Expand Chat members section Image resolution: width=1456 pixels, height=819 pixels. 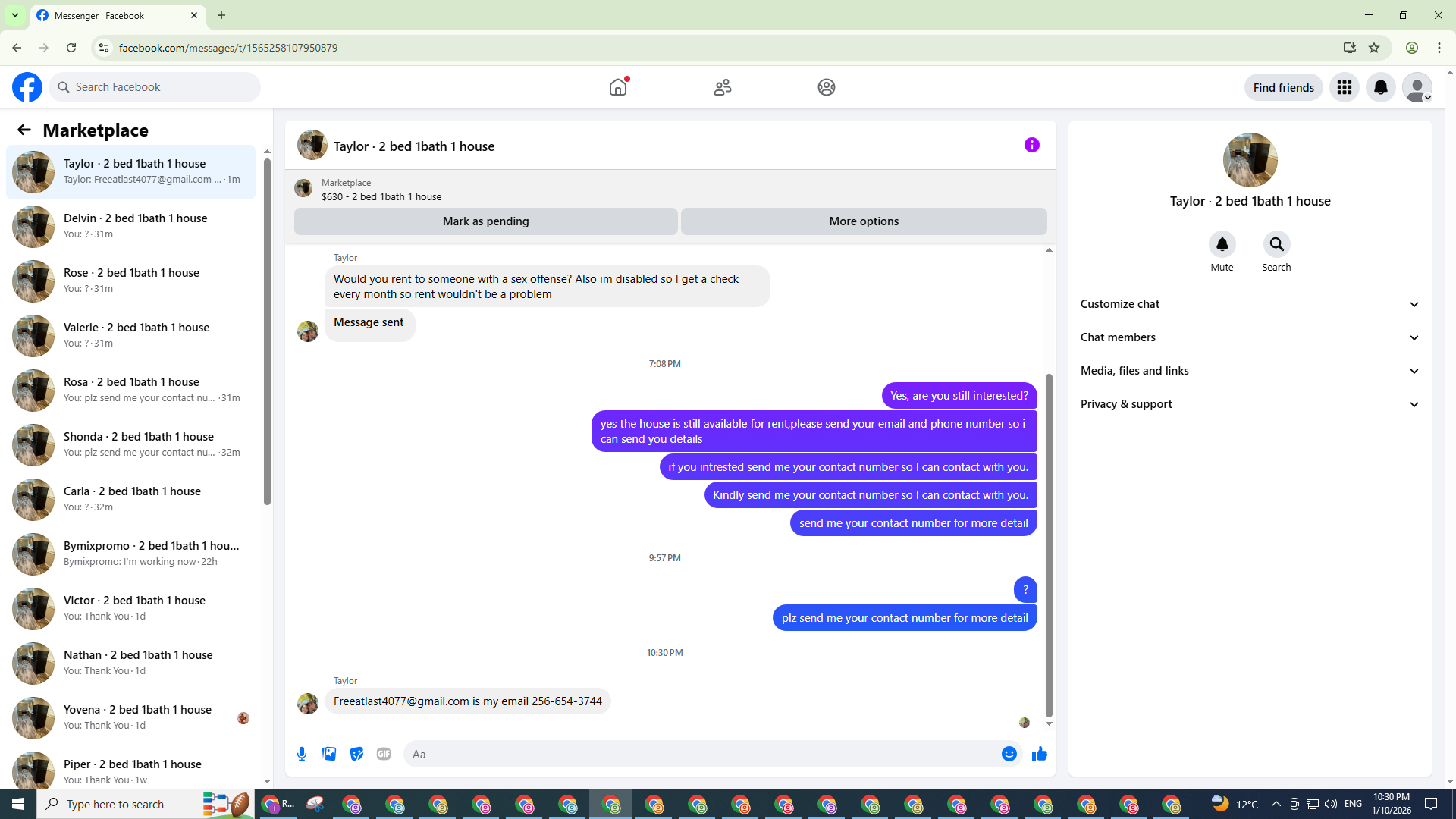point(1249,337)
